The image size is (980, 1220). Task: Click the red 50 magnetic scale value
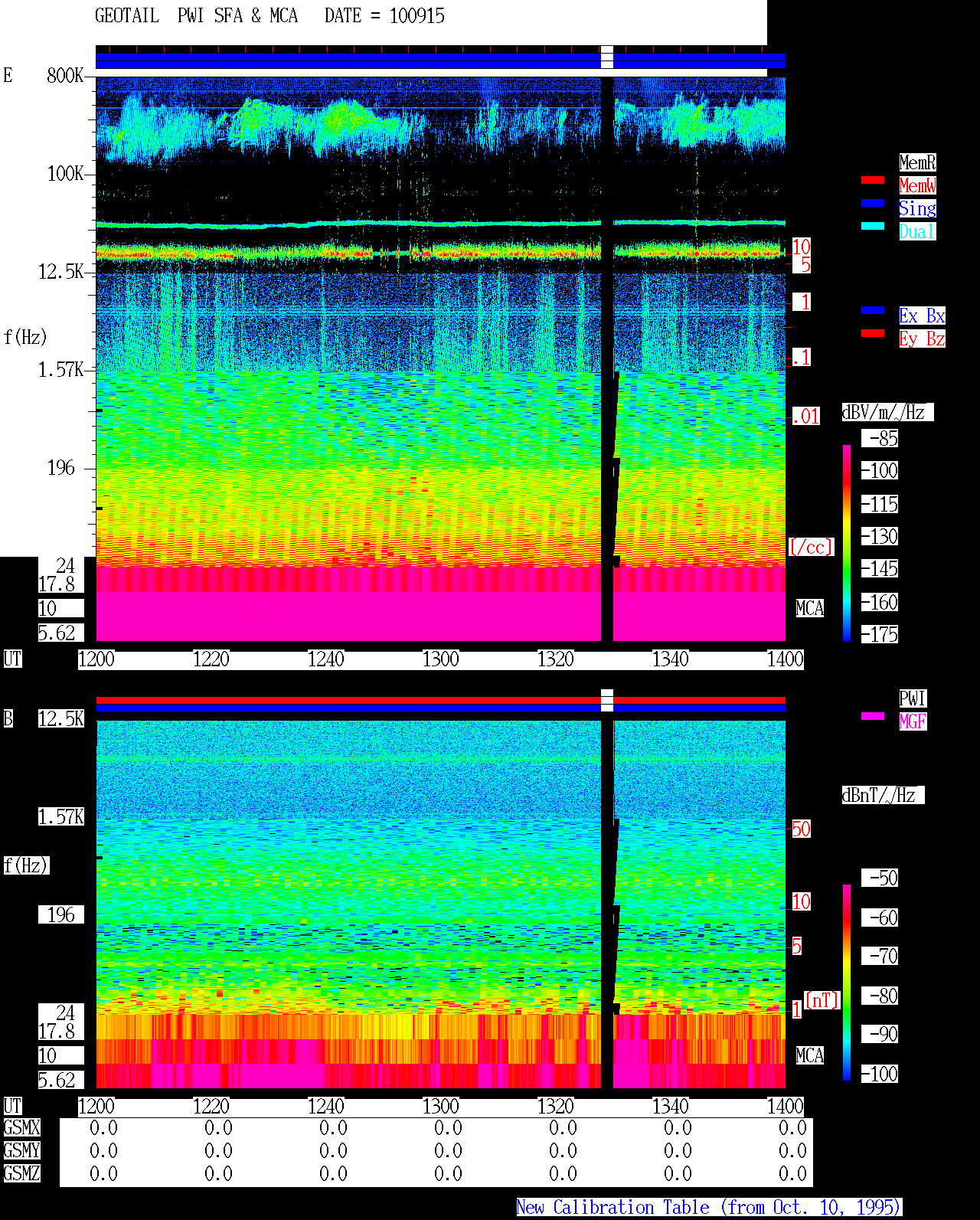[x=801, y=829]
